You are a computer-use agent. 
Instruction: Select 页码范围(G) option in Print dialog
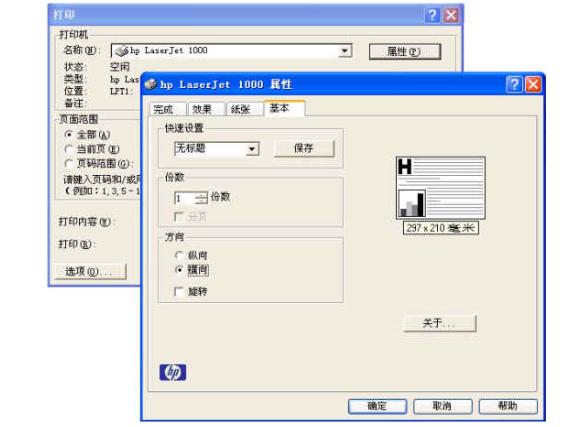[x=69, y=163]
